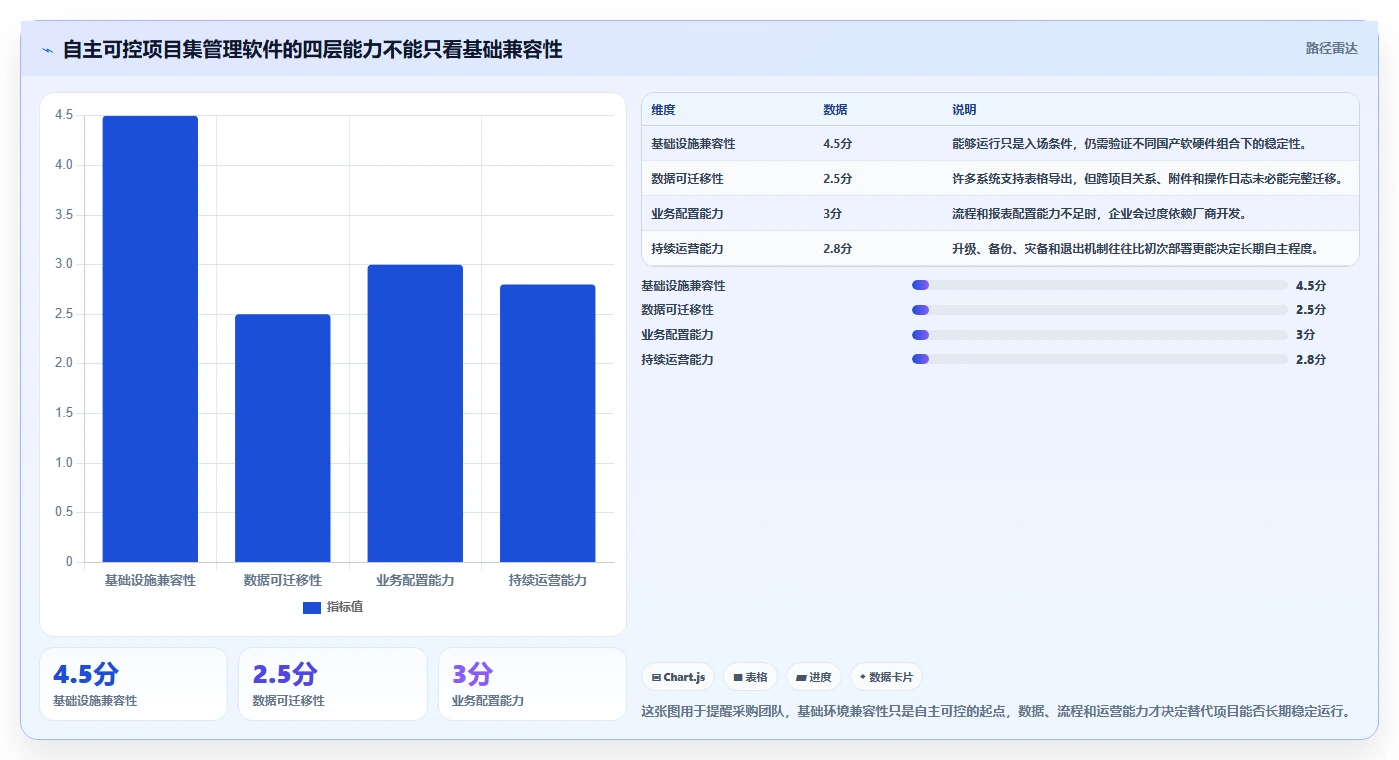Click the 表格 tag chip
Viewport: 1399px width, 760px height.
pos(750,677)
